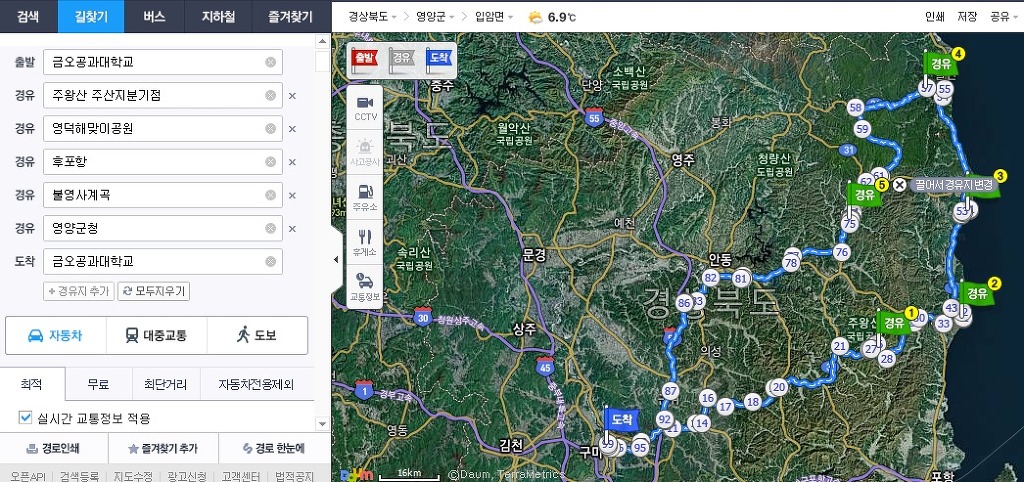Image resolution: width=1024 pixels, height=482 pixels.
Task: Click the panel scrollbar up arrow
Action: [323, 41]
